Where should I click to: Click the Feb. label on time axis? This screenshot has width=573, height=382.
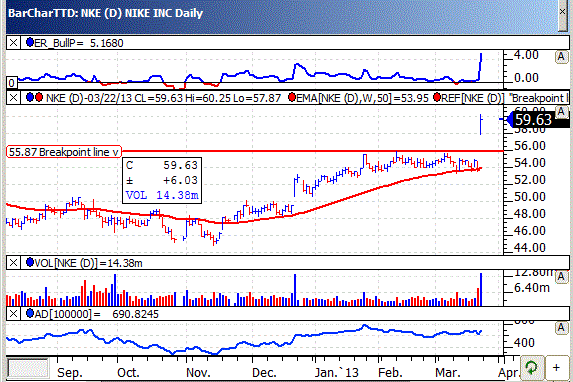point(390,373)
